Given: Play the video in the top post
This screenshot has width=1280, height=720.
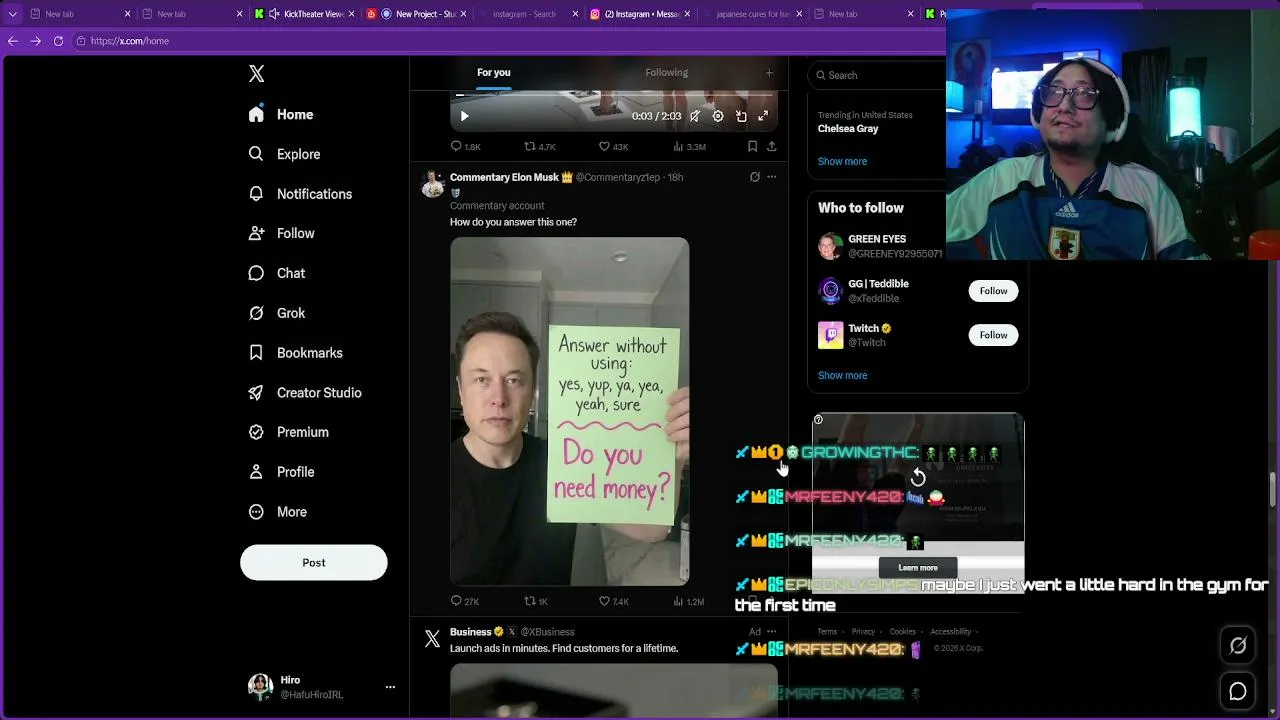Looking at the screenshot, I should [x=464, y=116].
